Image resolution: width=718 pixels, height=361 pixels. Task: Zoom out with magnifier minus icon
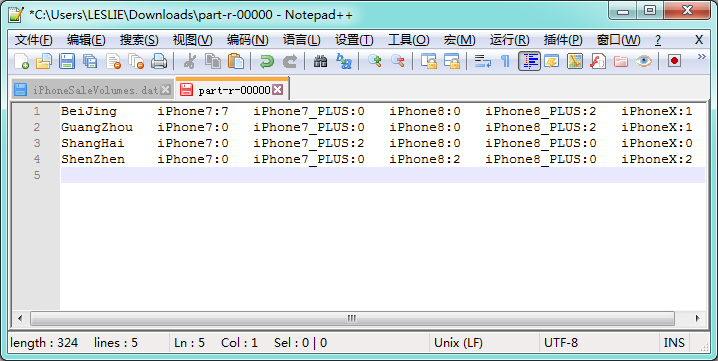[x=397, y=61]
